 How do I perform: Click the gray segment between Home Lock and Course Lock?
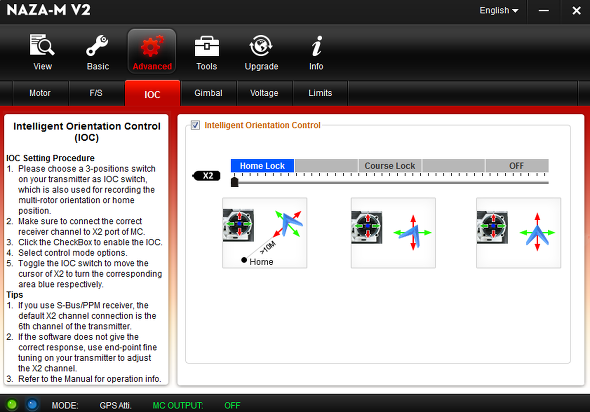point(326,166)
